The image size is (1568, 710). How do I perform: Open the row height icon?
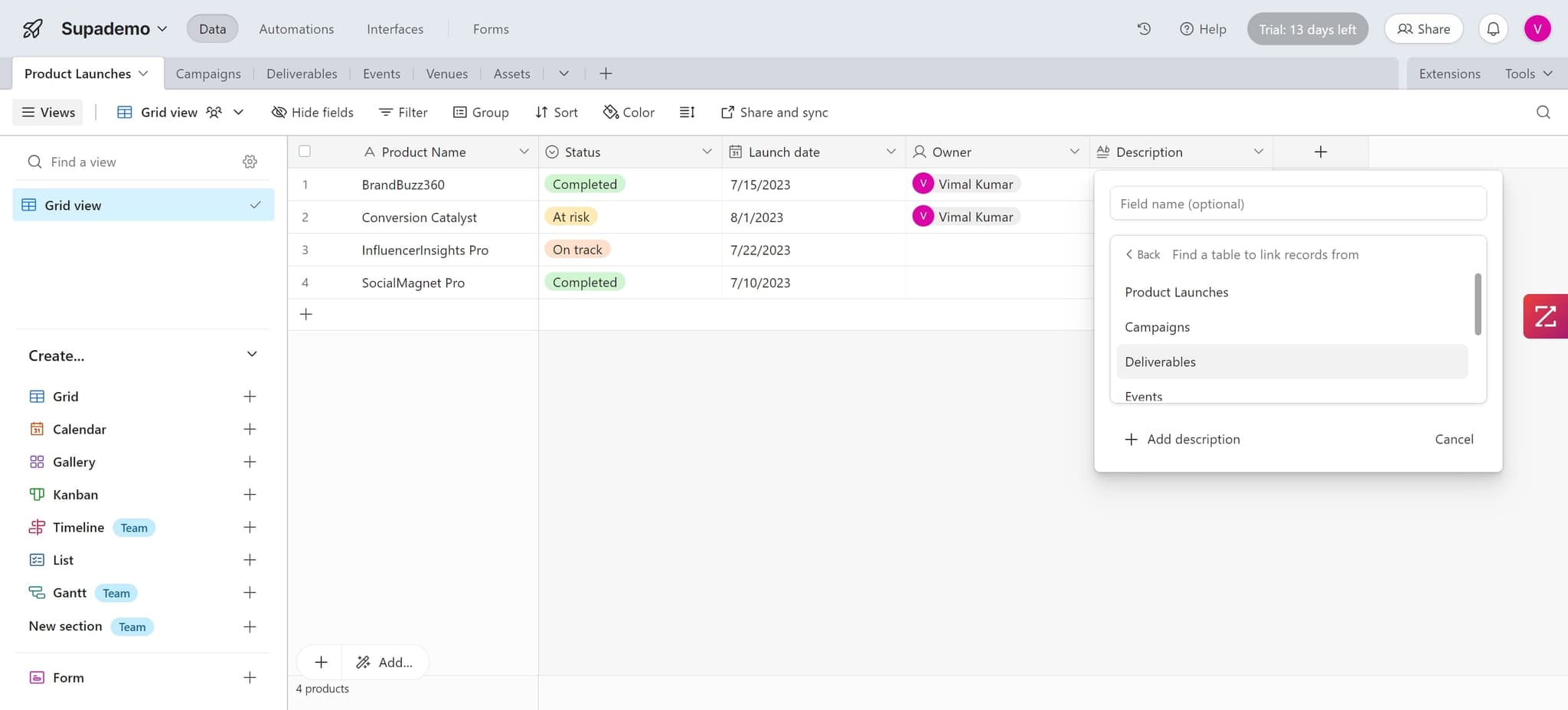coord(687,113)
